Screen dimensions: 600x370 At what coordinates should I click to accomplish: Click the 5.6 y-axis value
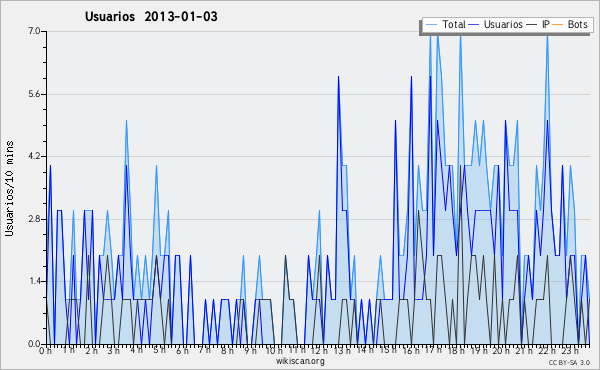pos(34,94)
